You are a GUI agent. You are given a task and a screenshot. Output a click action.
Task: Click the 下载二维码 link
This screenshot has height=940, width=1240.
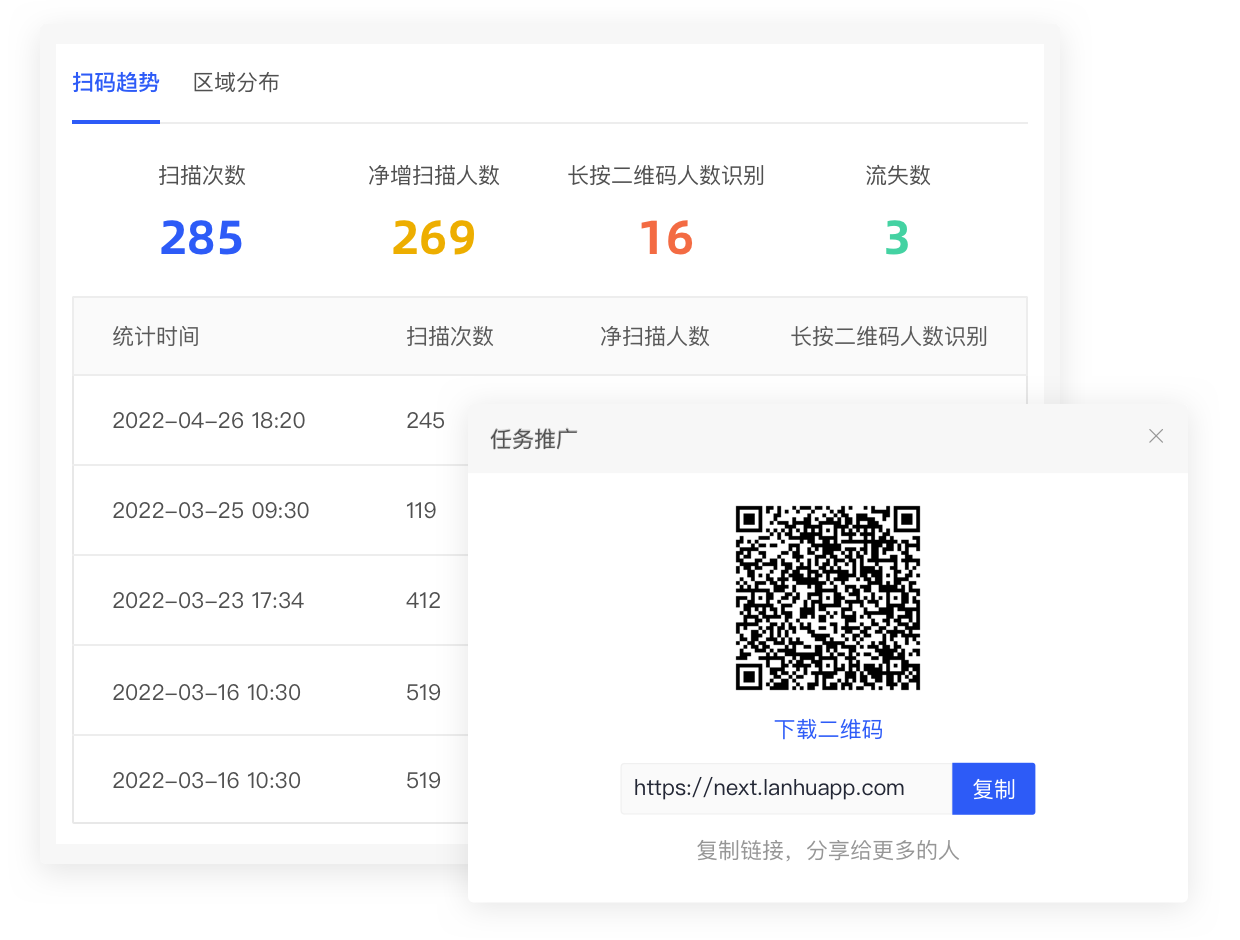pos(828,729)
